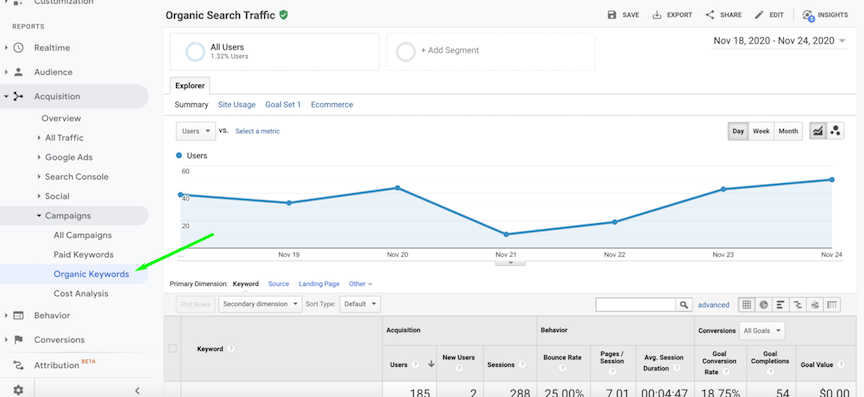
Task: Open Cost Analysis report
Action: click(81, 294)
